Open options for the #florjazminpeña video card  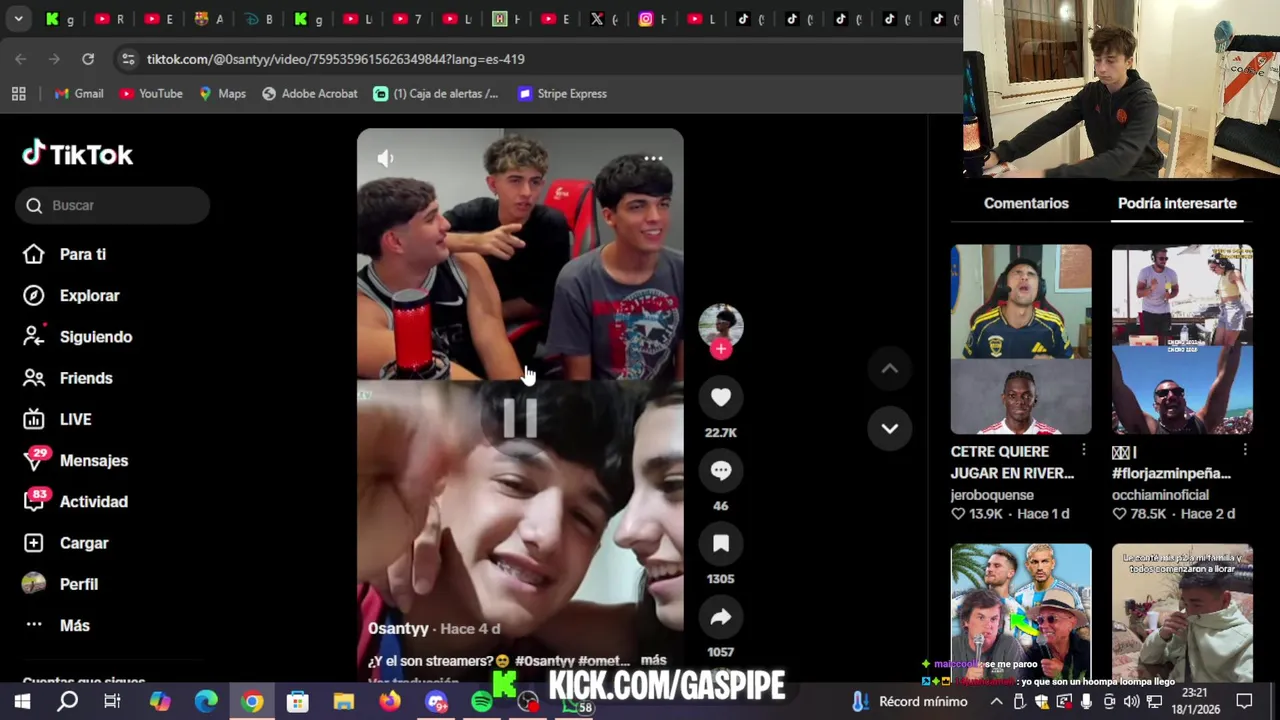1245,451
